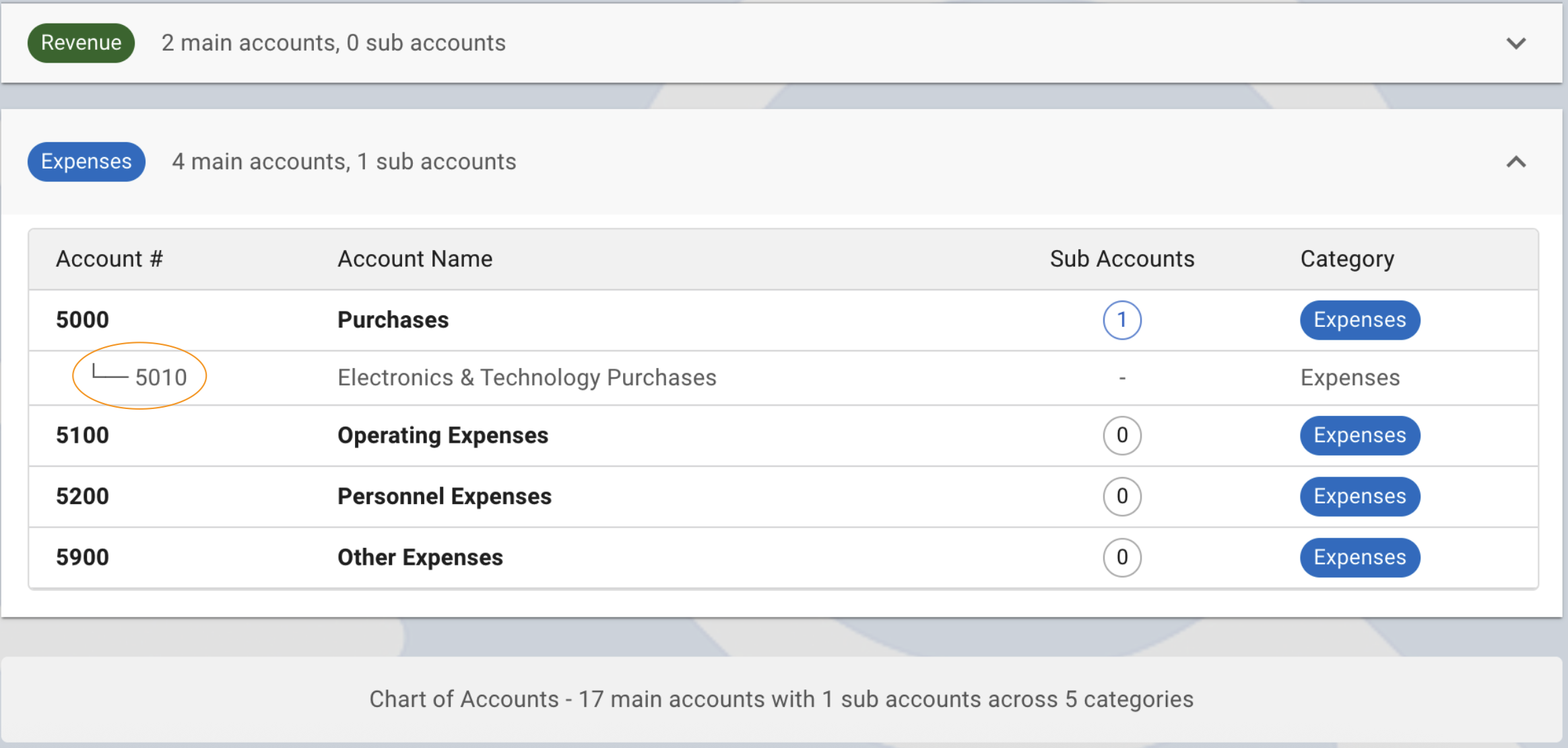Select '4 main accounts, 1 sub accounts' text

(x=344, y=162)
